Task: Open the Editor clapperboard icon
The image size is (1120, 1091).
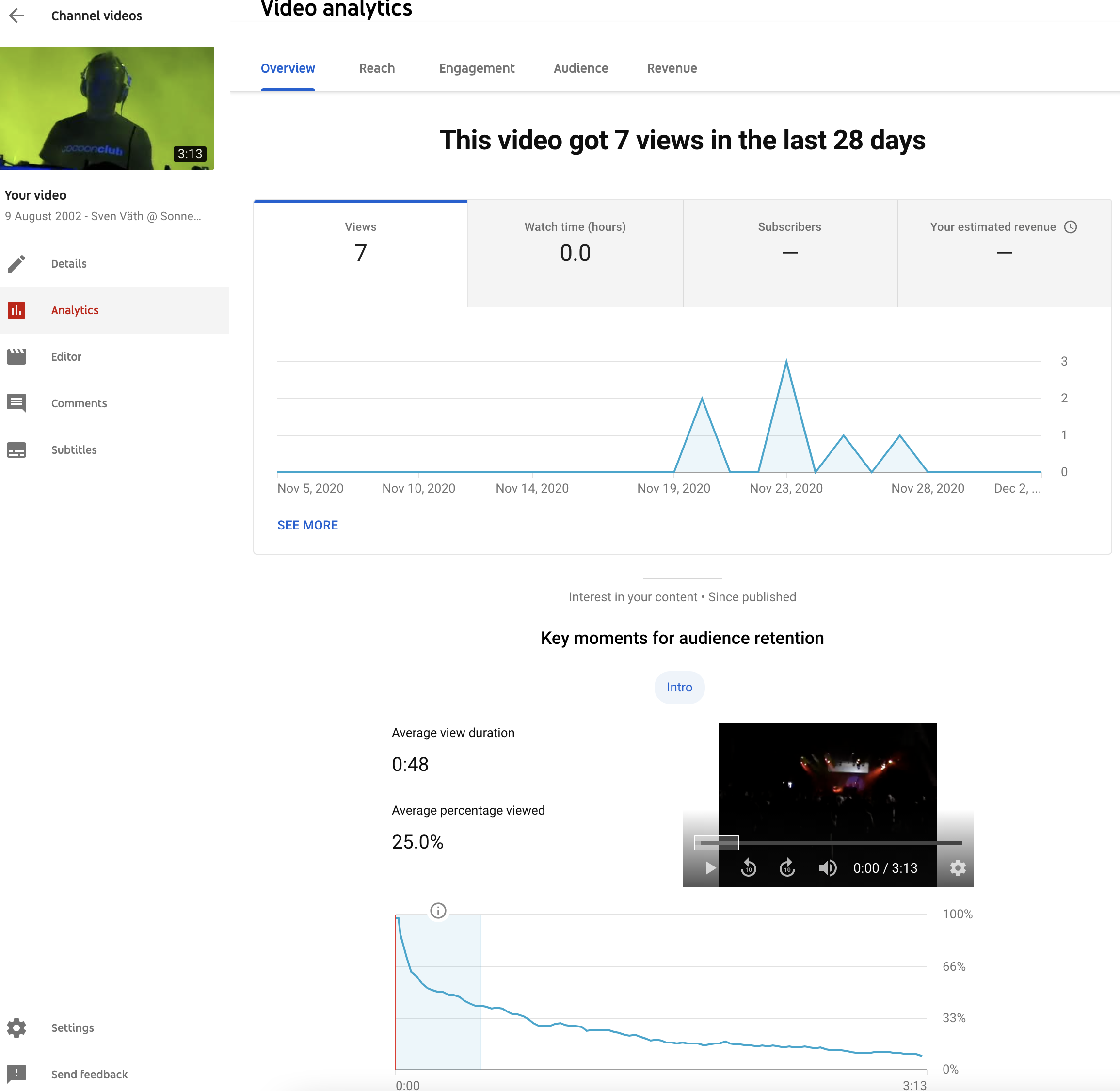Action: [16, 356]
